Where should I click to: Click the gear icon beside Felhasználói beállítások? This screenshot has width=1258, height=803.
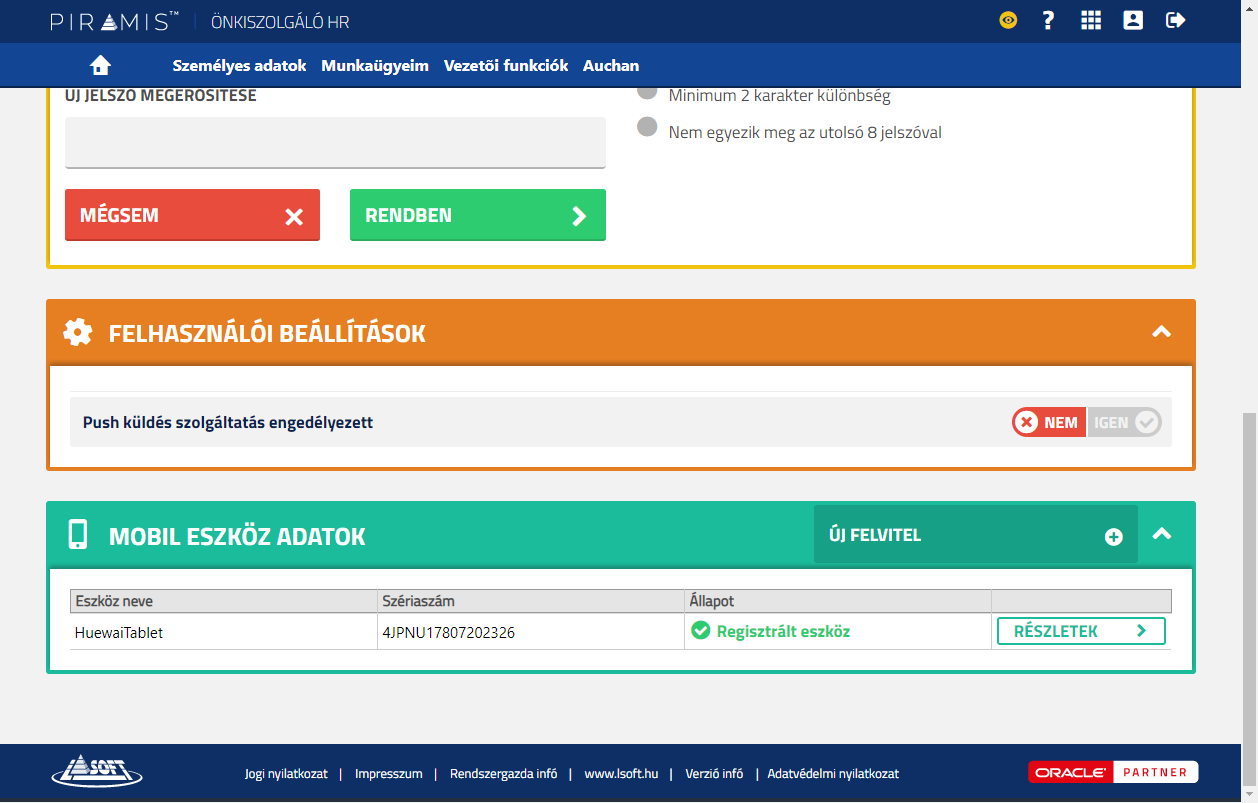(x=78, y=333)
